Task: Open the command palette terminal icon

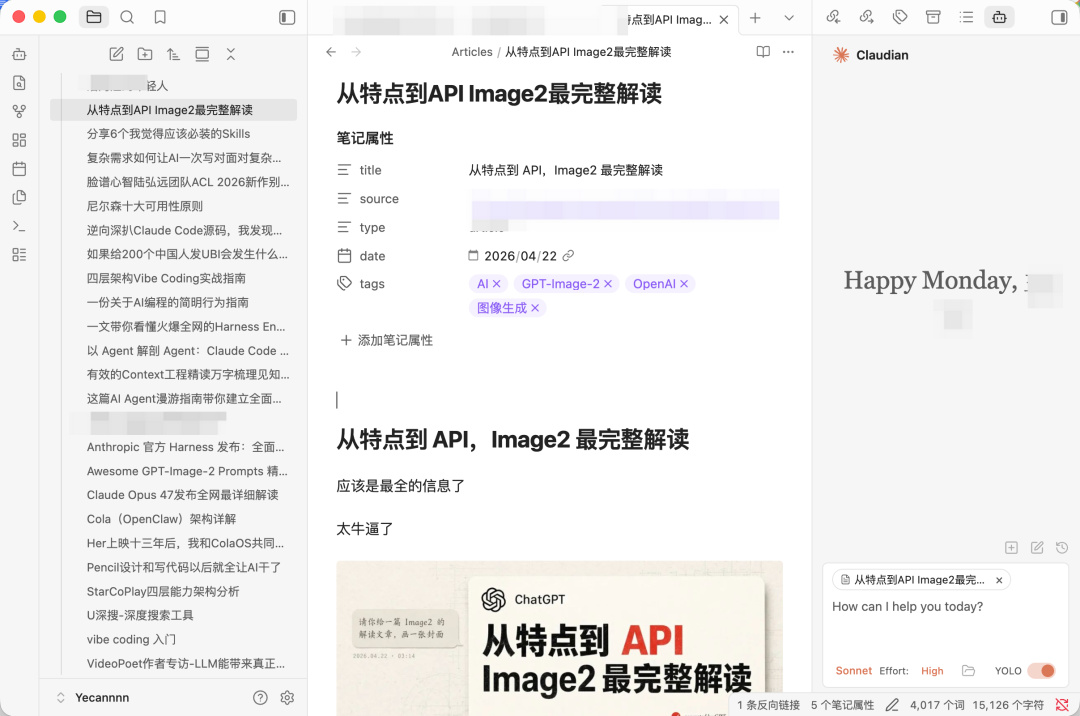Action: [19, 226]
